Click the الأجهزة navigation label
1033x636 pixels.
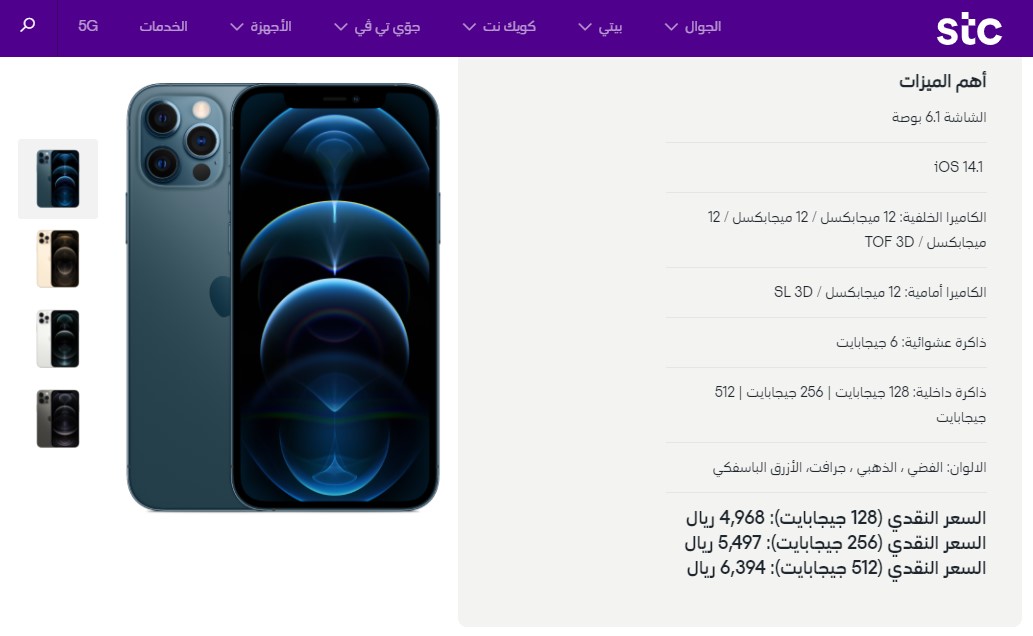(271, 26)
